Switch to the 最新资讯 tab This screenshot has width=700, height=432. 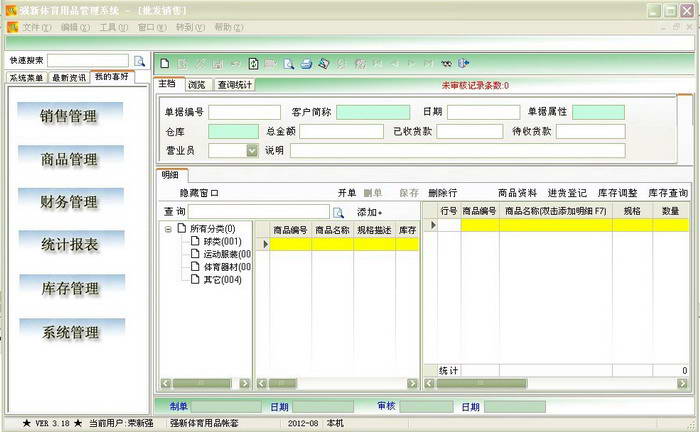click(69, 78)
